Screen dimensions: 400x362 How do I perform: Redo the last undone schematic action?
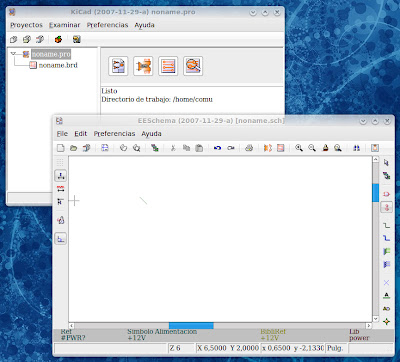point(231,148)
